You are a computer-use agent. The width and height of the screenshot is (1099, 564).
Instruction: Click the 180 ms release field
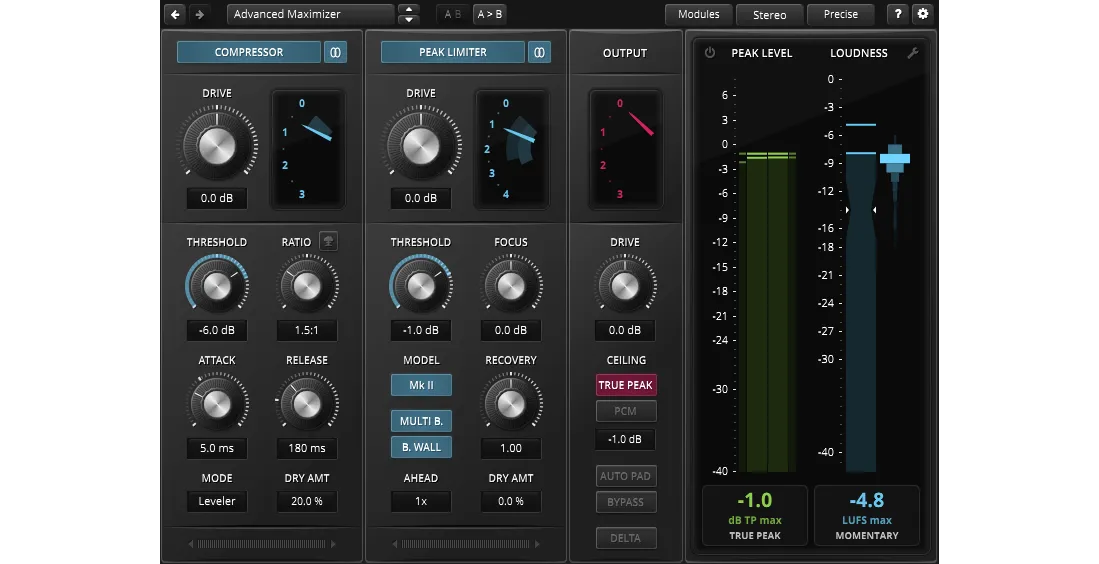[x=306, y=448]
